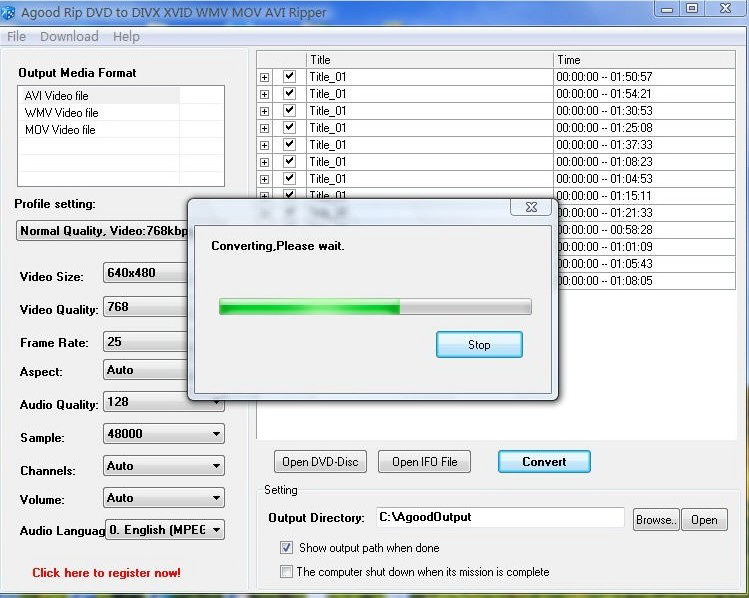
Task: Expand the title row lasting 01:30:53
Action: point(264,111)
